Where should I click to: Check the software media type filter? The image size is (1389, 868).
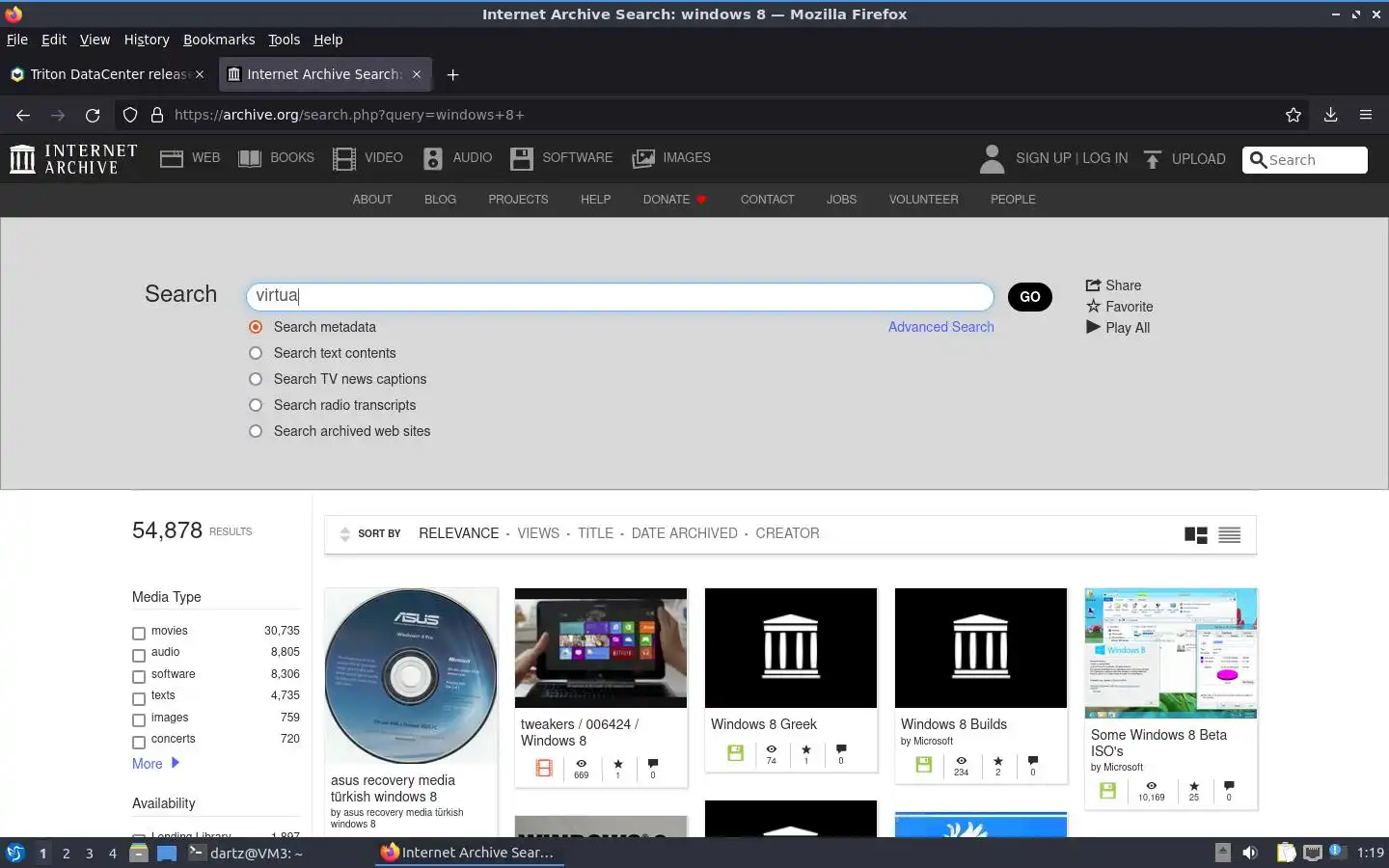coord(139,677)
